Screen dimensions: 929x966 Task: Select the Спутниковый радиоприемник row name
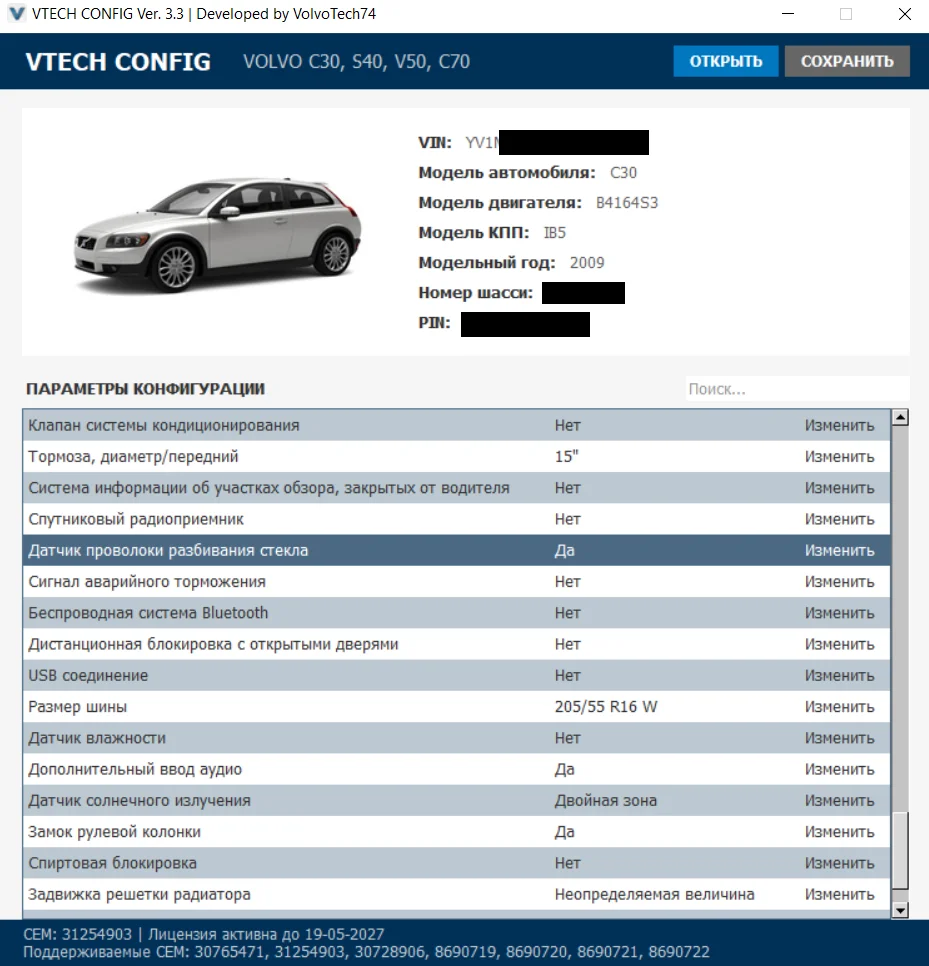tap(136, 519)
